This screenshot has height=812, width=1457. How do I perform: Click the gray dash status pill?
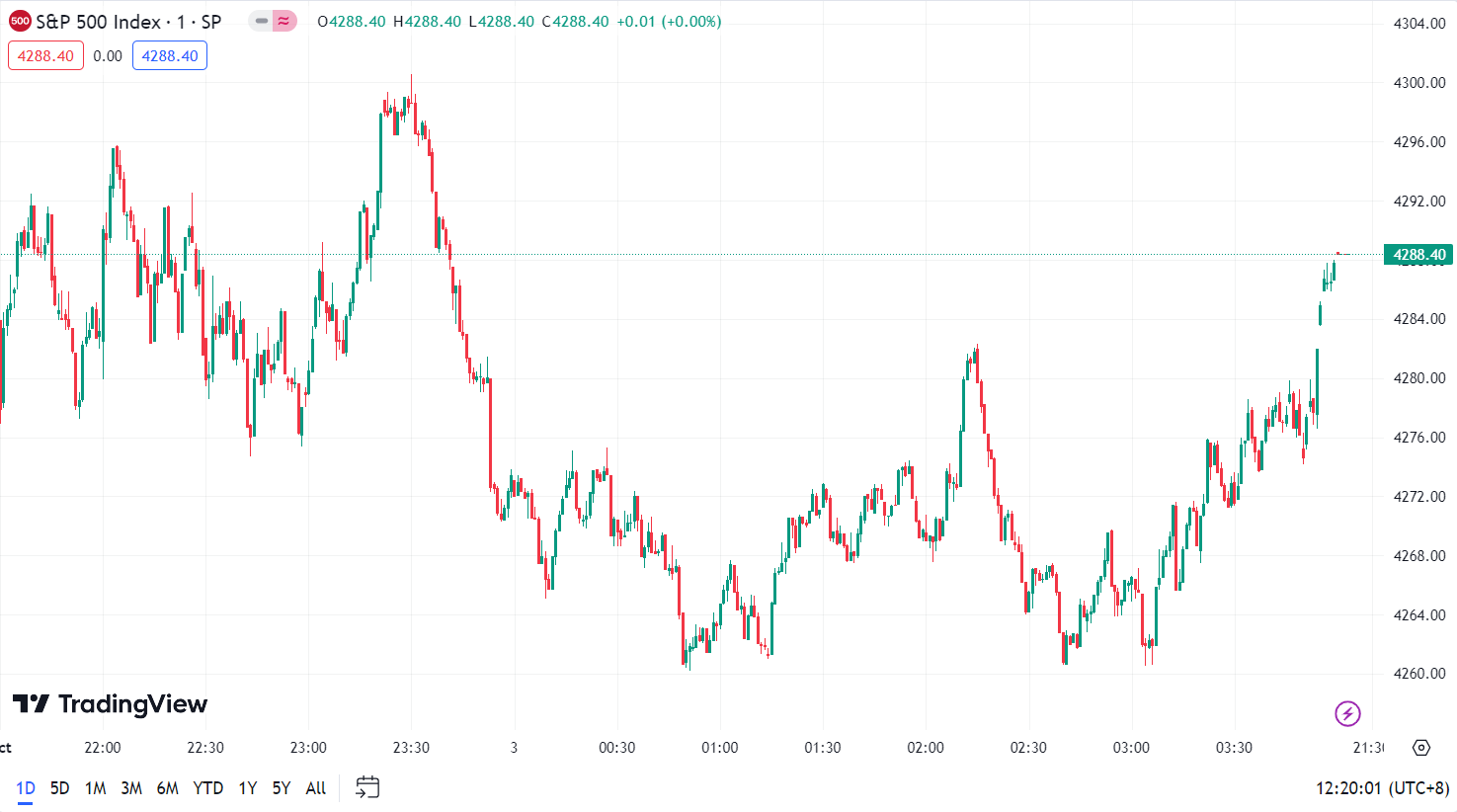point(261,21)
